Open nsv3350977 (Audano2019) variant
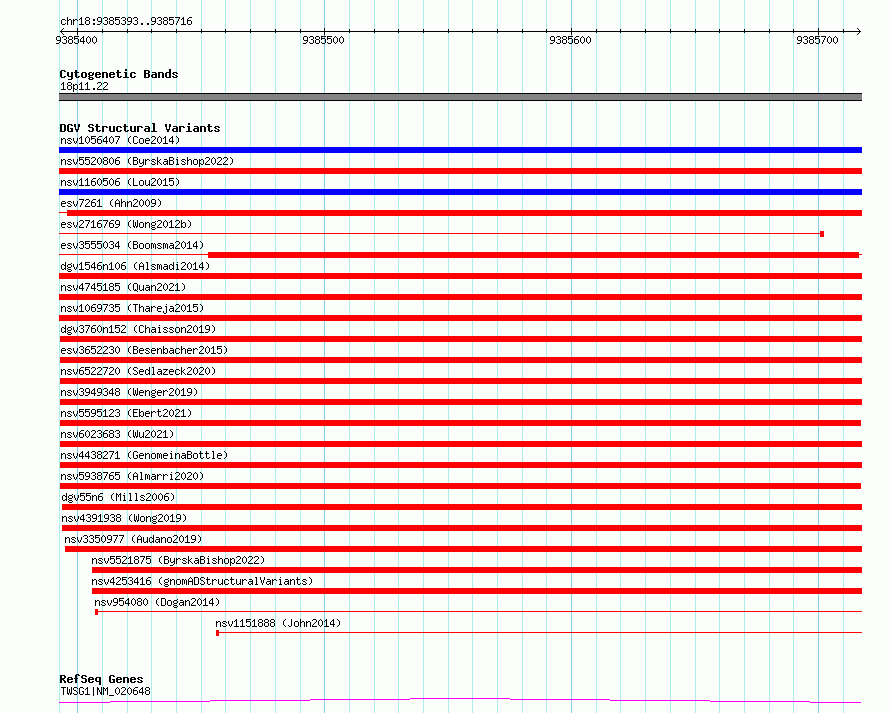The width and height of the screenshot is (890, 713). (x=133, y=539)
